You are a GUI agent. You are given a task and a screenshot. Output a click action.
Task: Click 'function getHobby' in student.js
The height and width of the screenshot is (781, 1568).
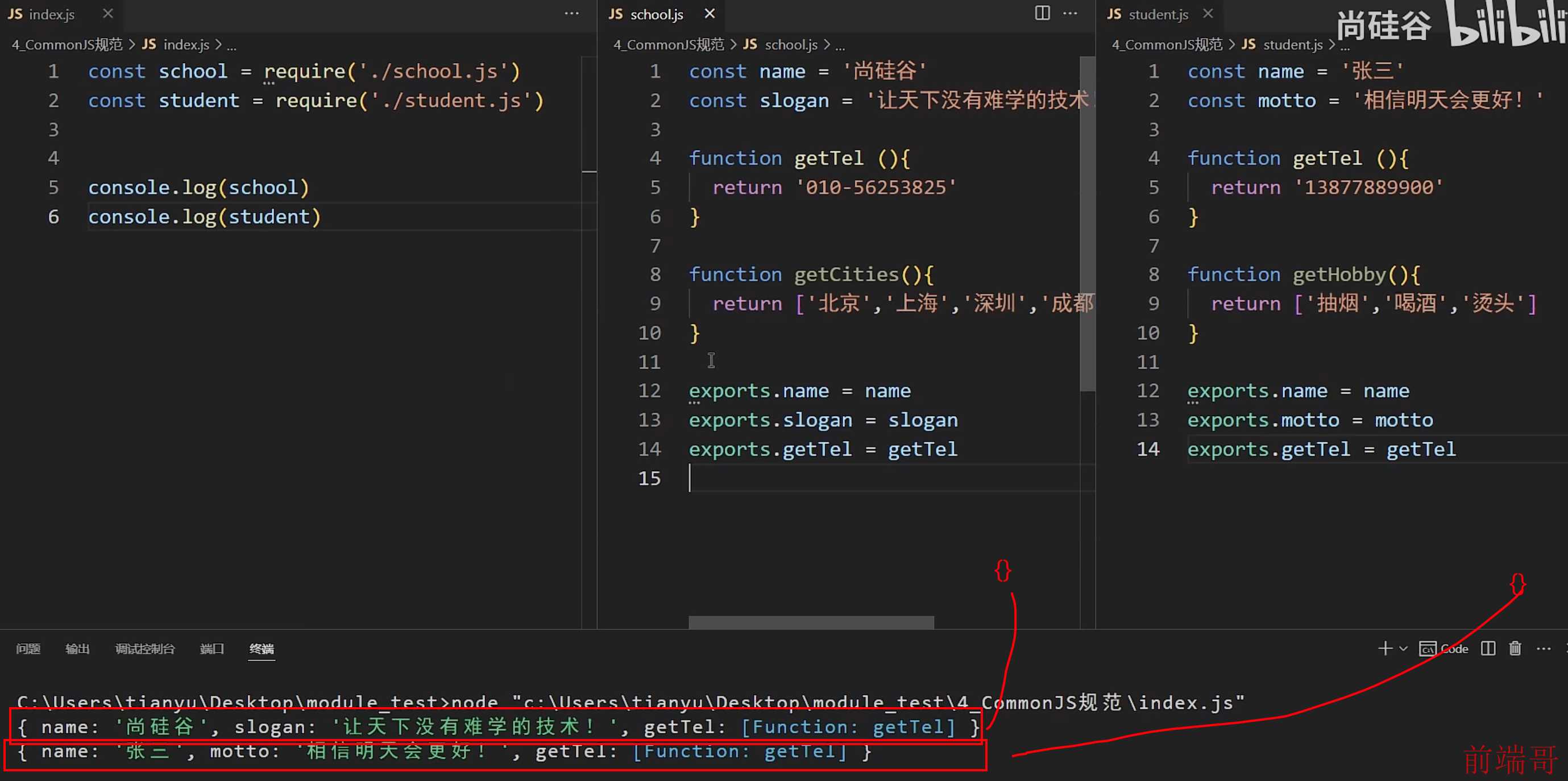click(1287, 275)
